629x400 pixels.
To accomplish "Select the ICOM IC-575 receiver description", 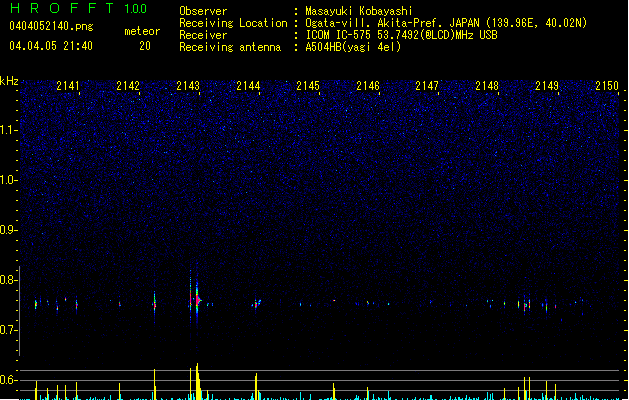I will [x=401, y=35].
